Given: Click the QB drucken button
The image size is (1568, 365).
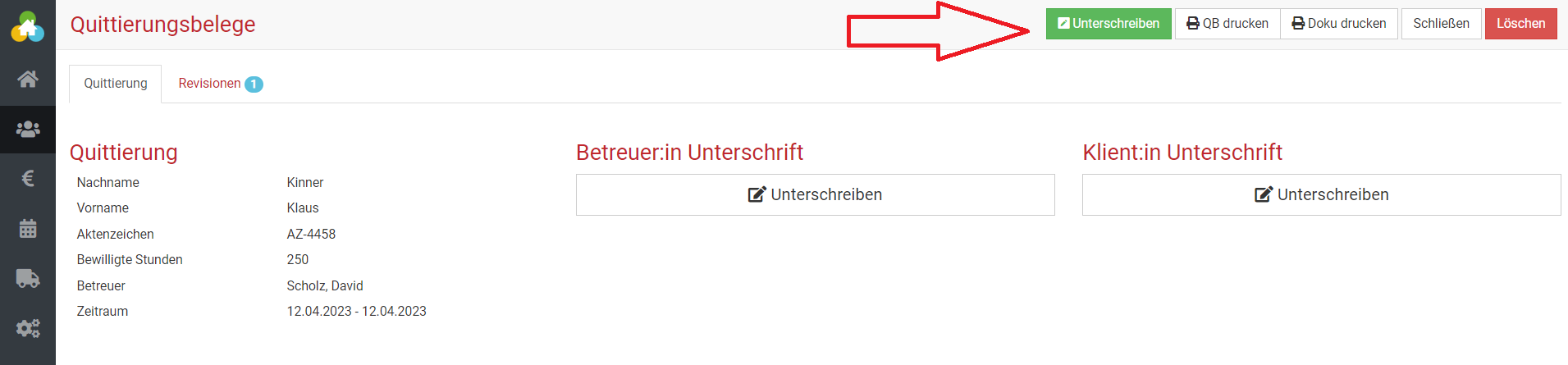Looking at the screenshot, I should tap(1227, 24).
